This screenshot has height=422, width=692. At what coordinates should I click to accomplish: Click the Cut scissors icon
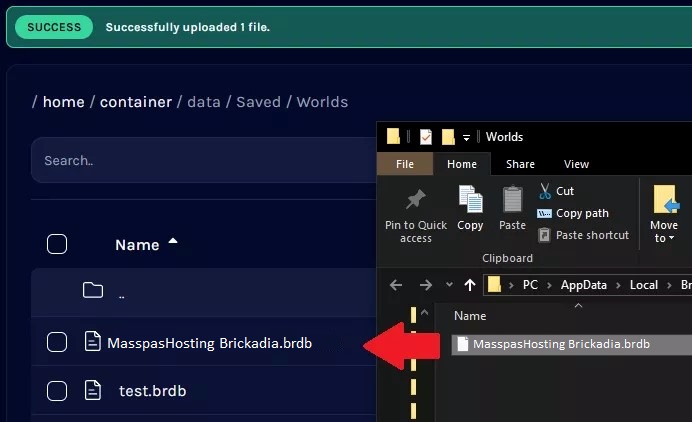pyautogui.click(x=545, y=191)
